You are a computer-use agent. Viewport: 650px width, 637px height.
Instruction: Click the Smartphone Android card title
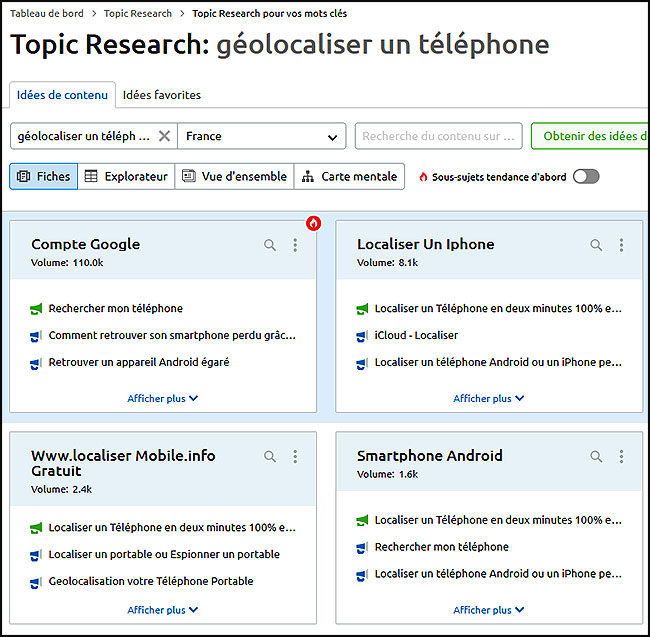429,455
